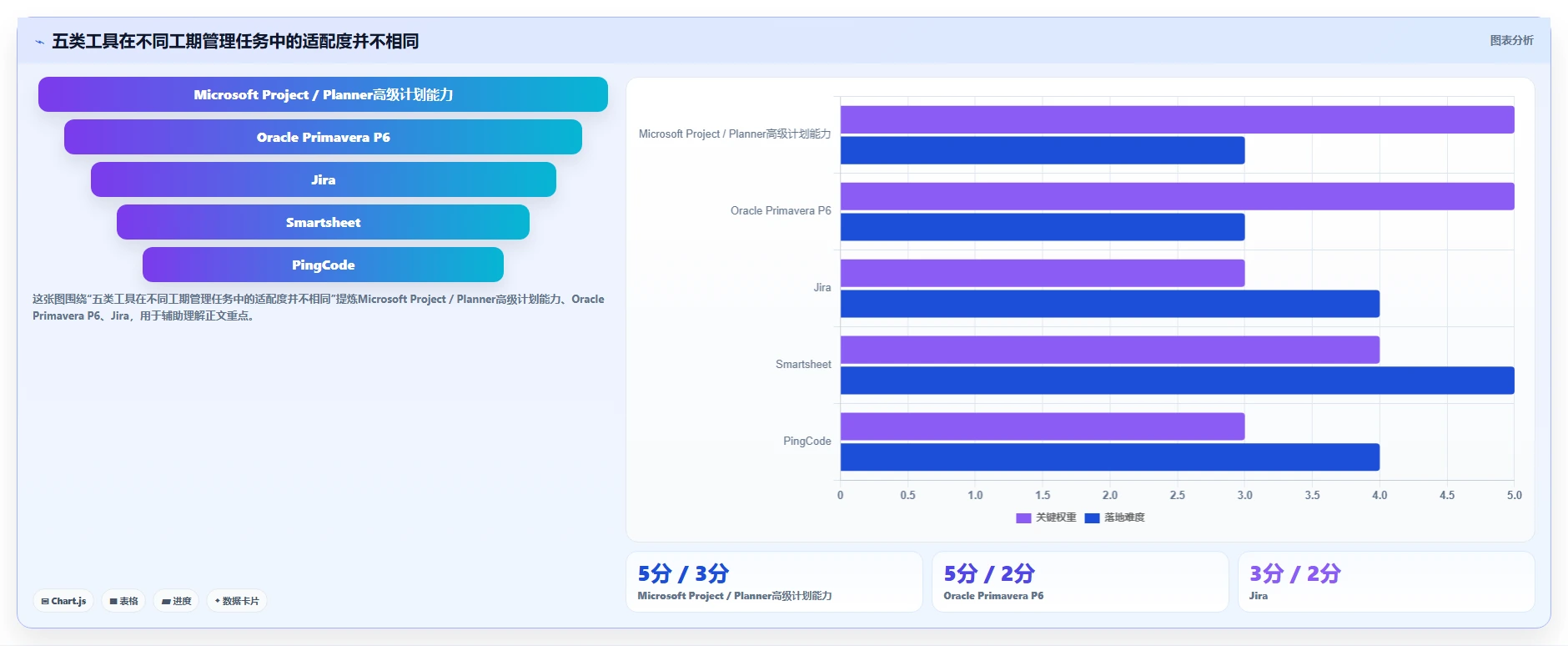The height and width of the screenshot is (646, 1568).
Task: Open the 5分 / 2分 Oracle Primavera P6 data card
Action: coord(1080,582)
